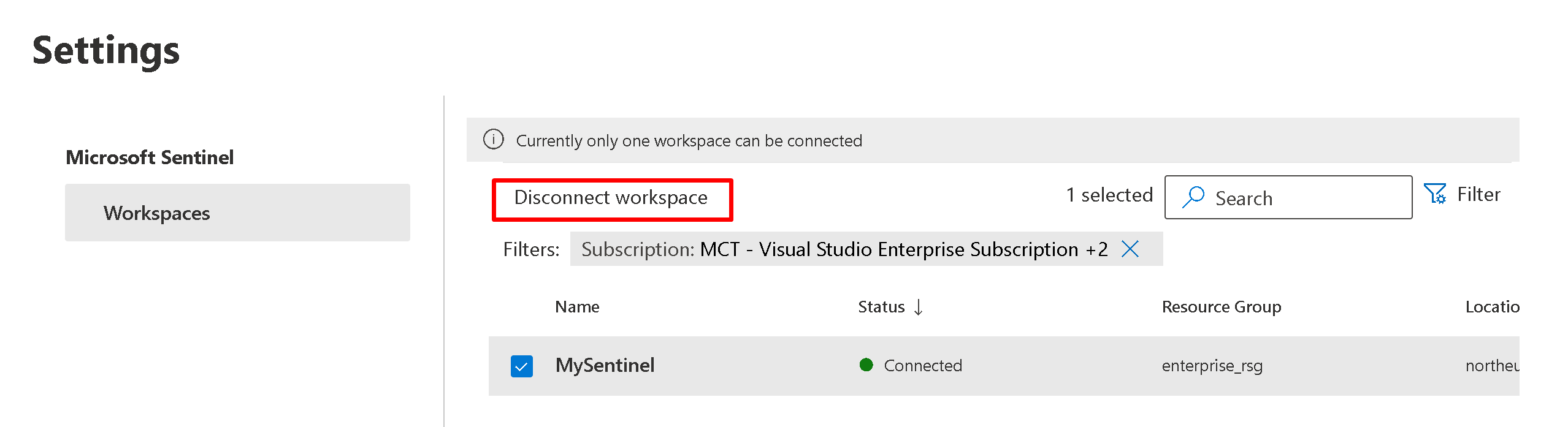
Task: Click the Connected status text
Action: coord(922,366)
